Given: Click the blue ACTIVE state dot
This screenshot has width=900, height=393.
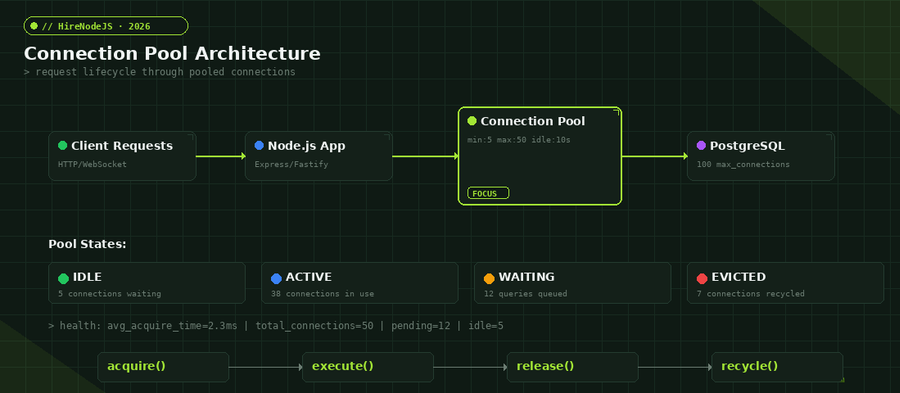Looking at the screenshot, I should point(276,279).
